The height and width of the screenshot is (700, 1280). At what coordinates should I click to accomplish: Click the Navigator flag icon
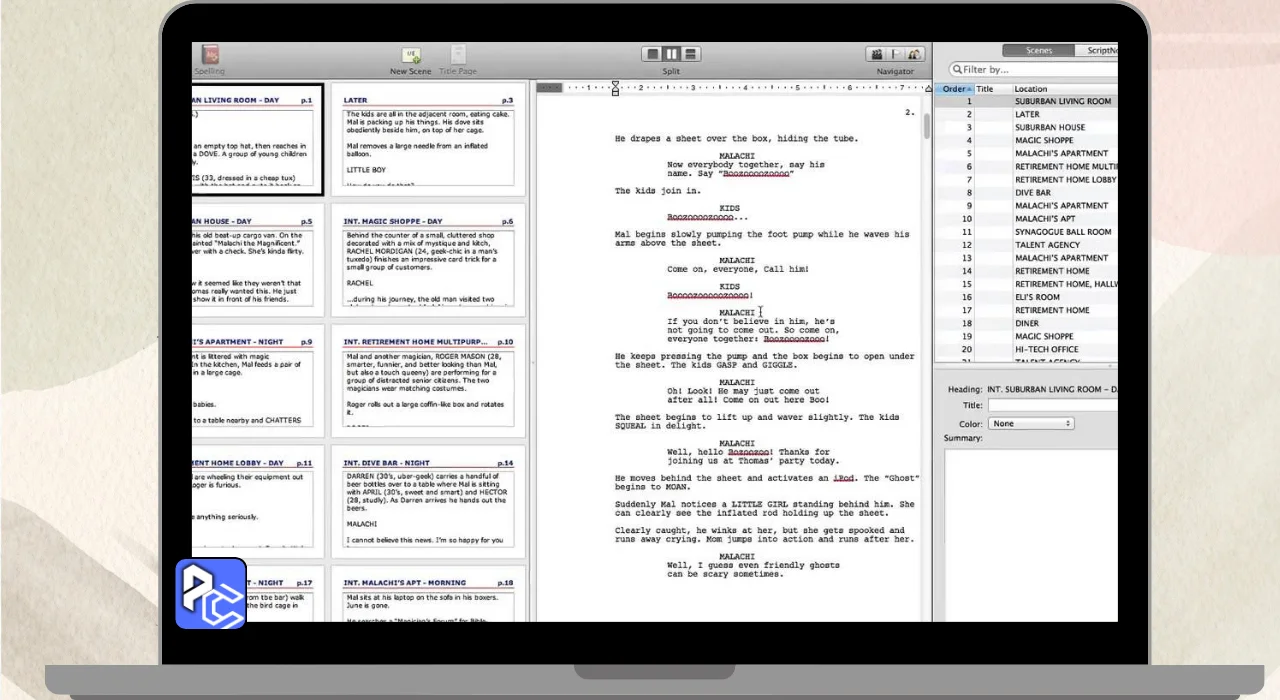pyautogui.click(x=896, y=54)
